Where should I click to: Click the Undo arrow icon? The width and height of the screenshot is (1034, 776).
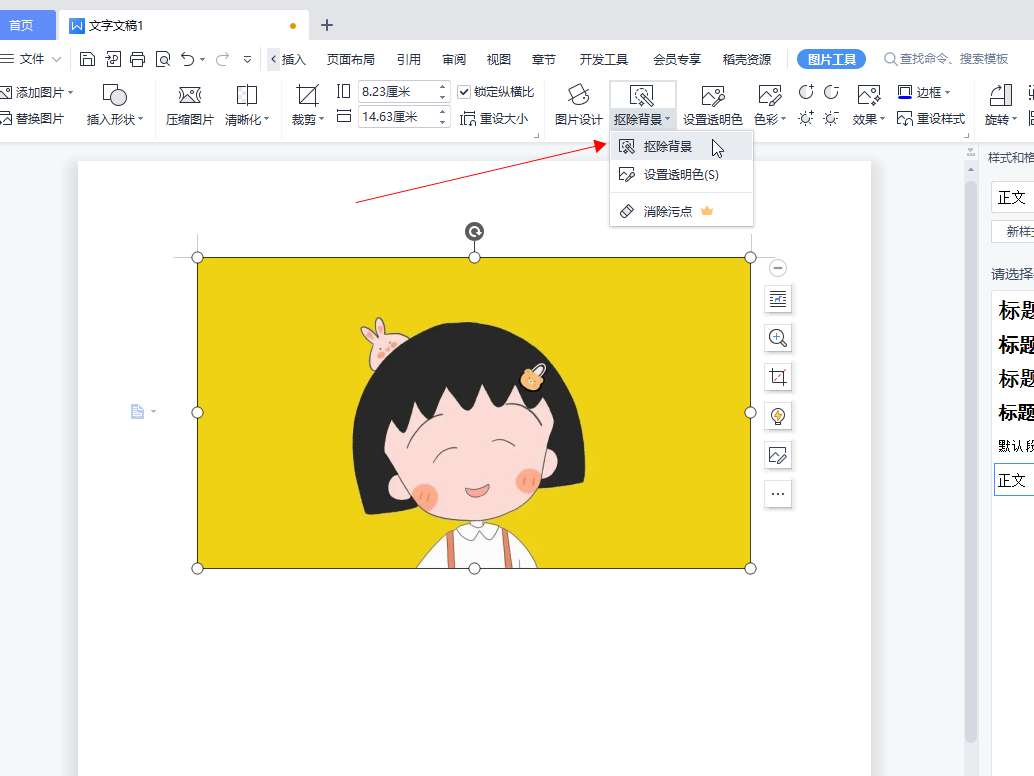coord(188,59)
